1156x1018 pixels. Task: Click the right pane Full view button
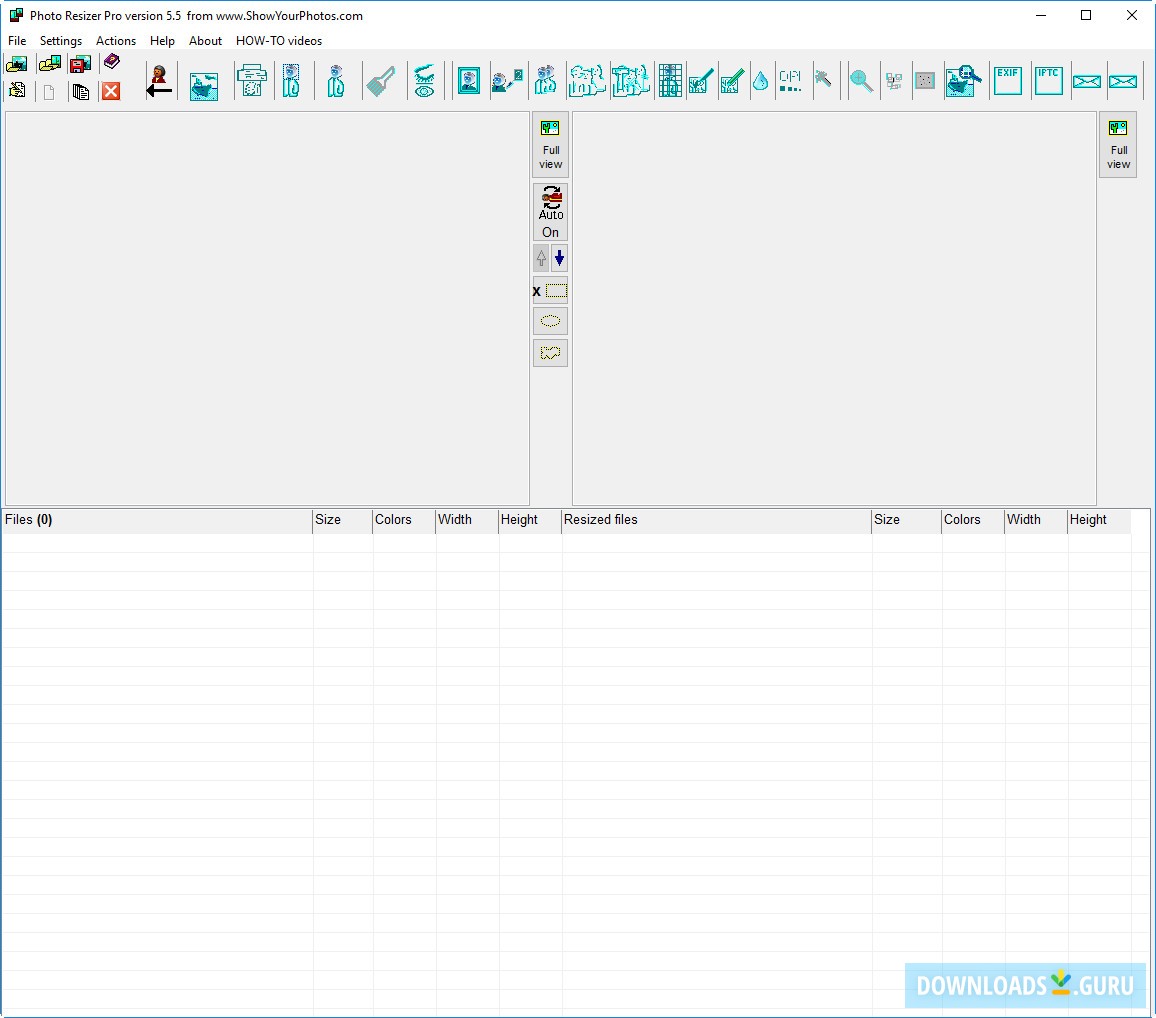[x=1118, y=145]
